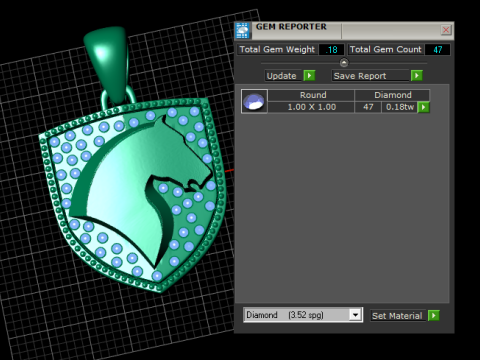Click the 0.18tw weight cell
The image size is (480, 360).
coord(400,107)
